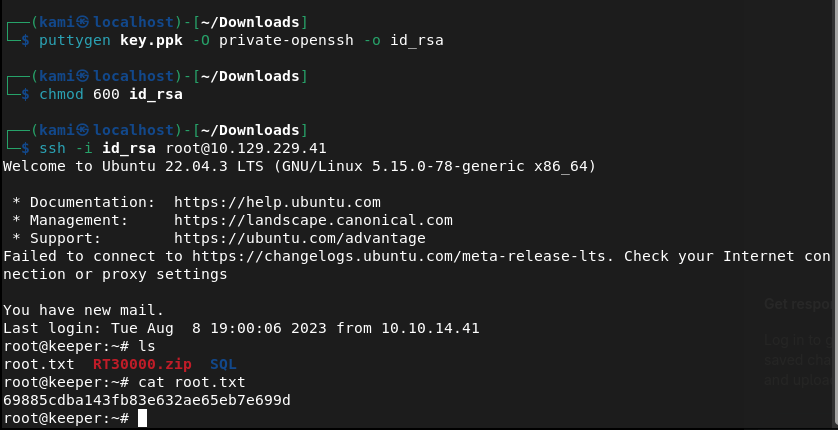Click the "ls" command at keeper prompt
838x430 pixels.
147,346
